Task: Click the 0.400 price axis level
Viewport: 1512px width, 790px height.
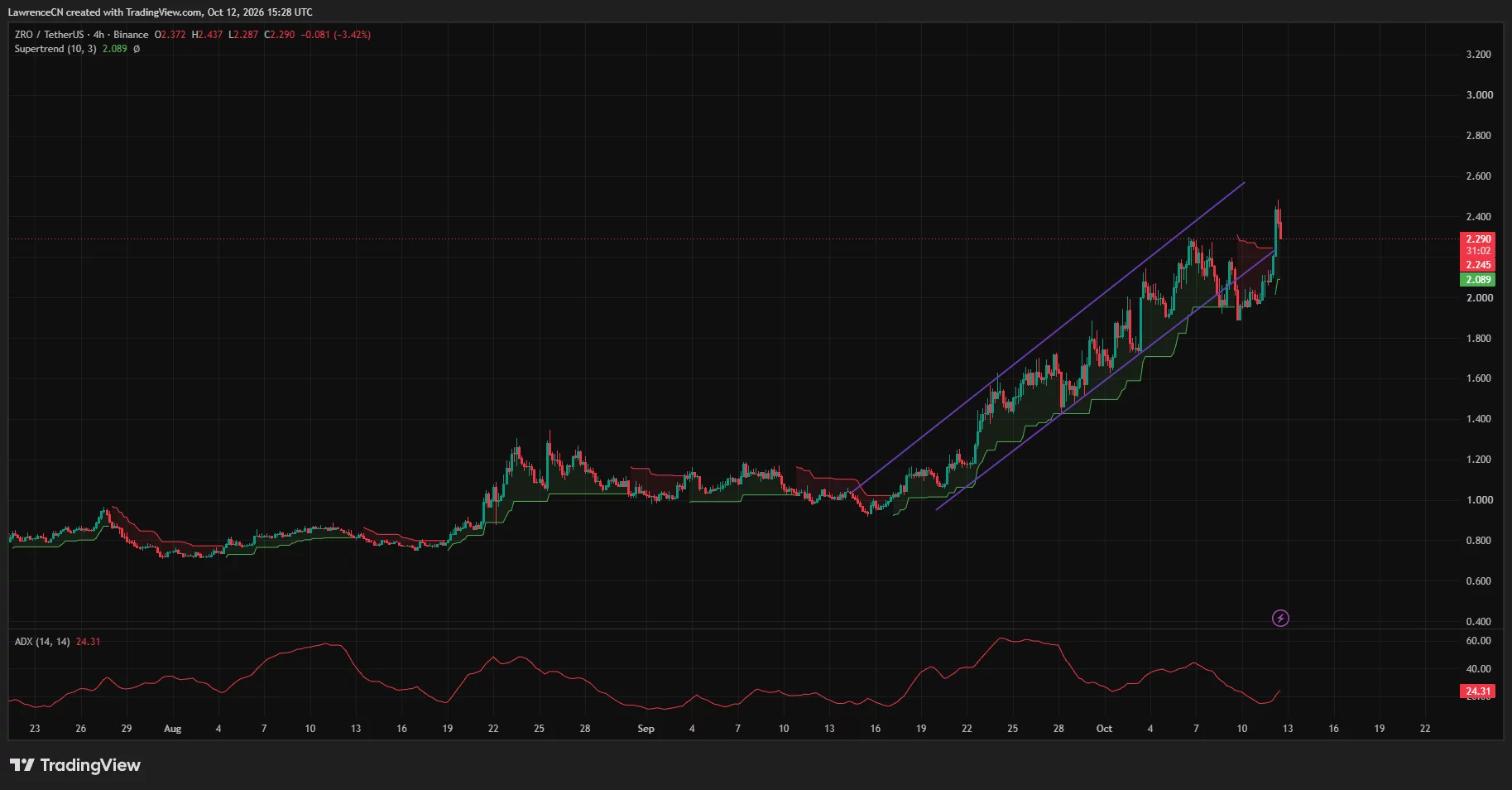Action: (x=1479, y=622)
